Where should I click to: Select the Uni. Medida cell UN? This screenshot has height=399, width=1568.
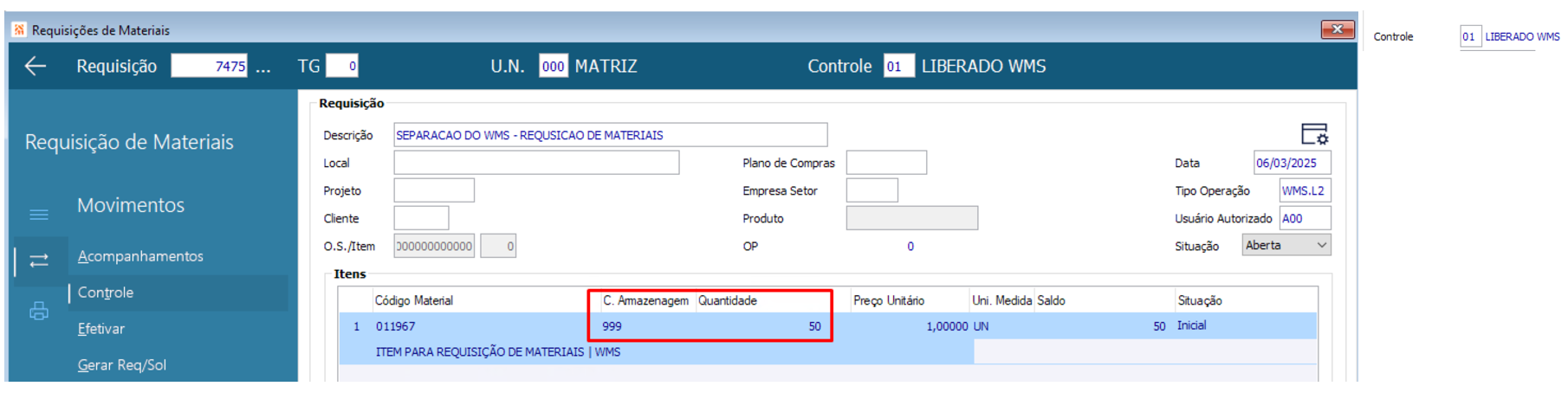[x=981, y=326]
